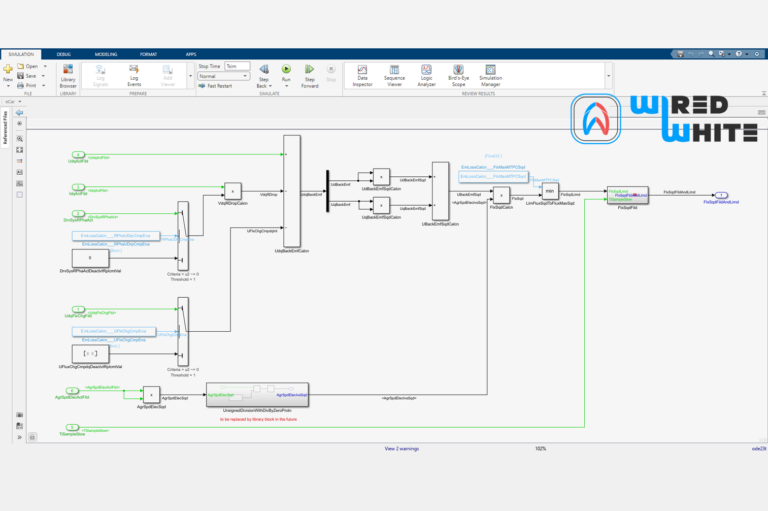This screenshot has width=768, height=511.
Task: Select the DrvSysRPhaActDeactvtRplcmtVal constant block
Action: point(90,258)
